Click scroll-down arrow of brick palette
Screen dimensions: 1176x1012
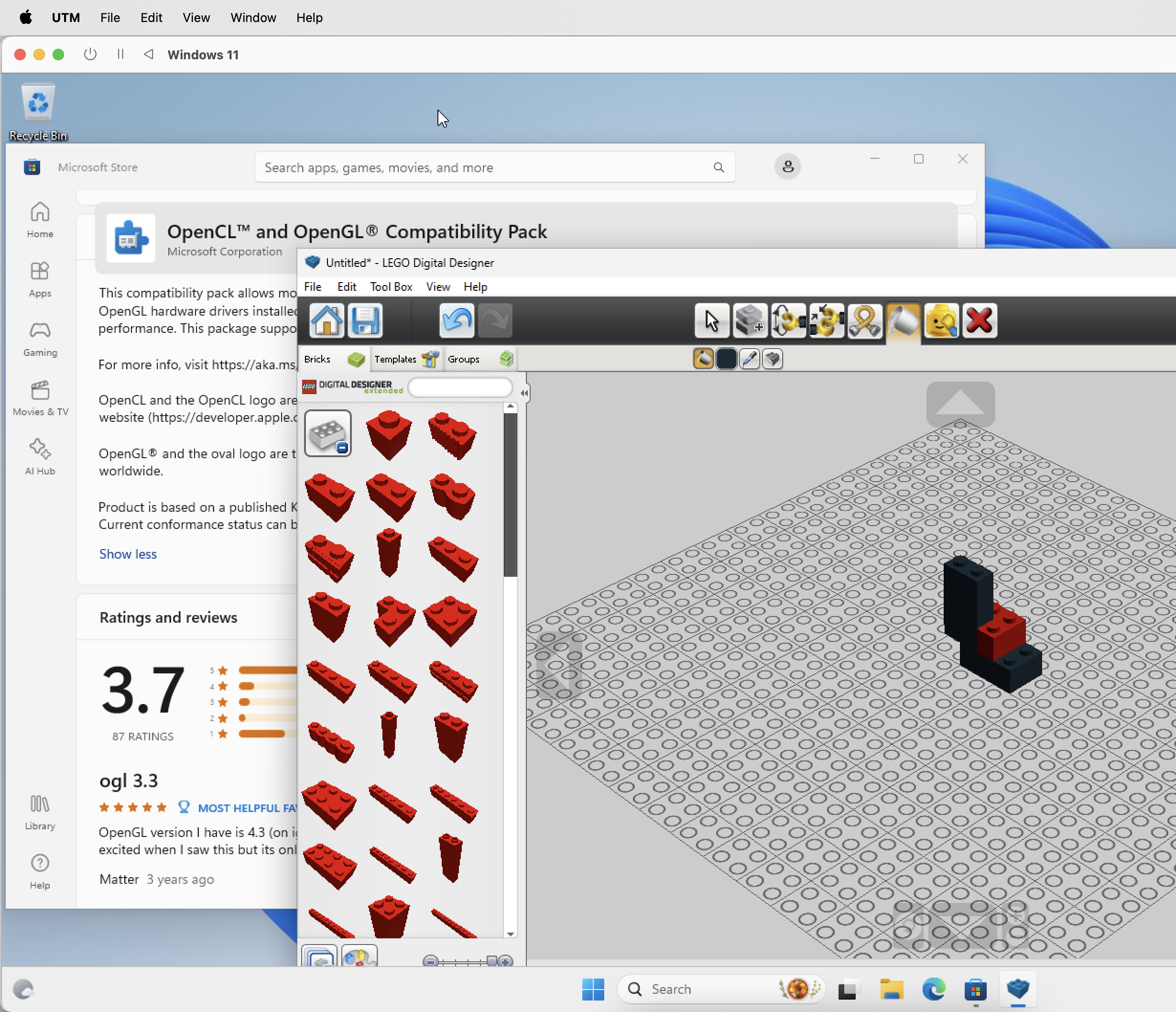(x=510, y=934)
